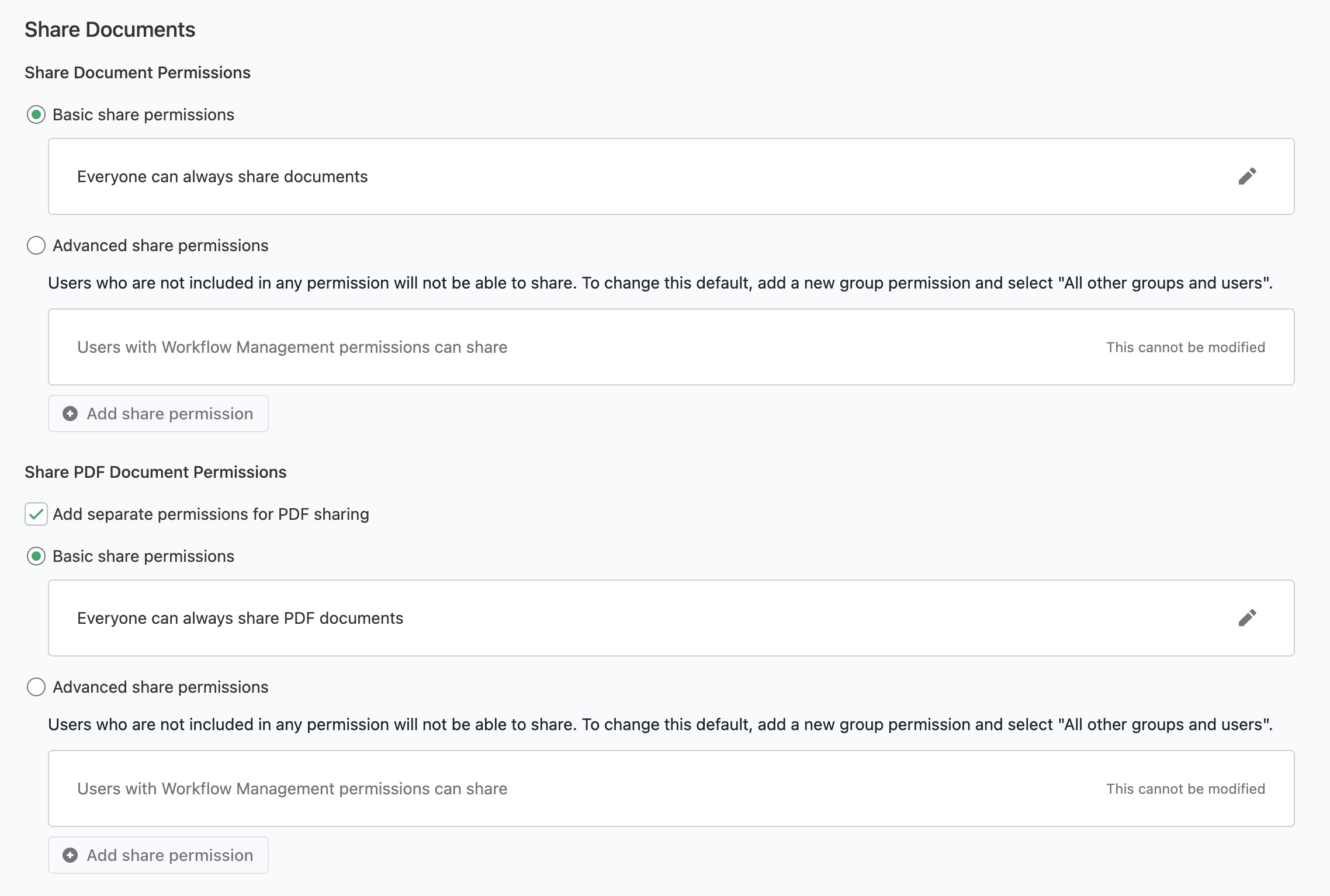Click the 'Share PDF Document Permissions' heading
Screen dimensions: 1330x896
pos(155,472)
